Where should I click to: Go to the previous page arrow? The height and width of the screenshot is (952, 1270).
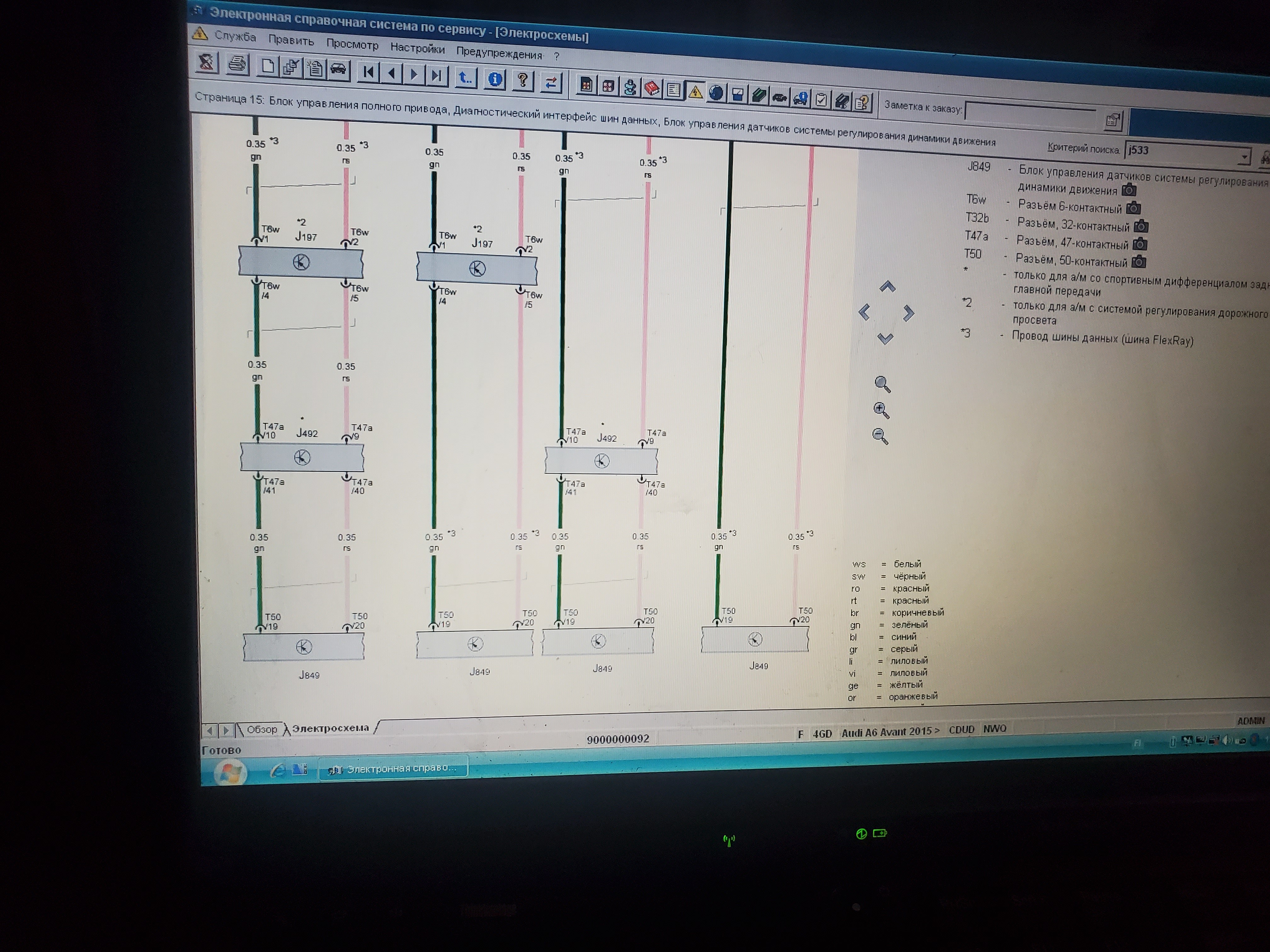point(392,73)
